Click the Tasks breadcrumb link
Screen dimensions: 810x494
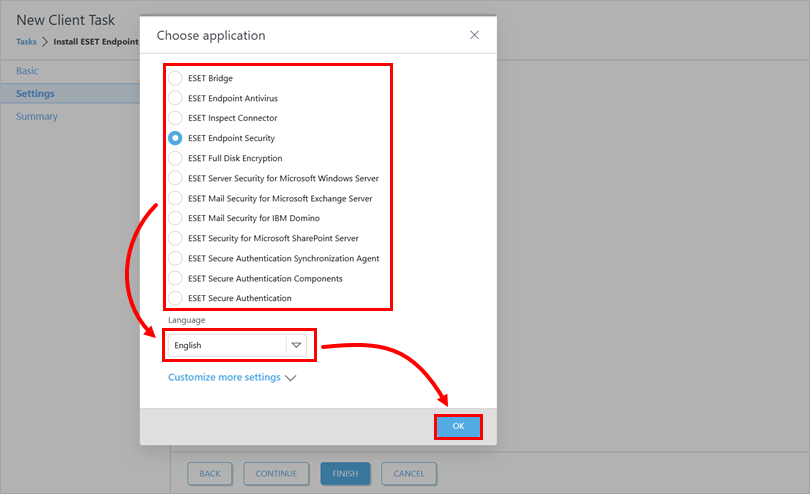coord(26,42)
